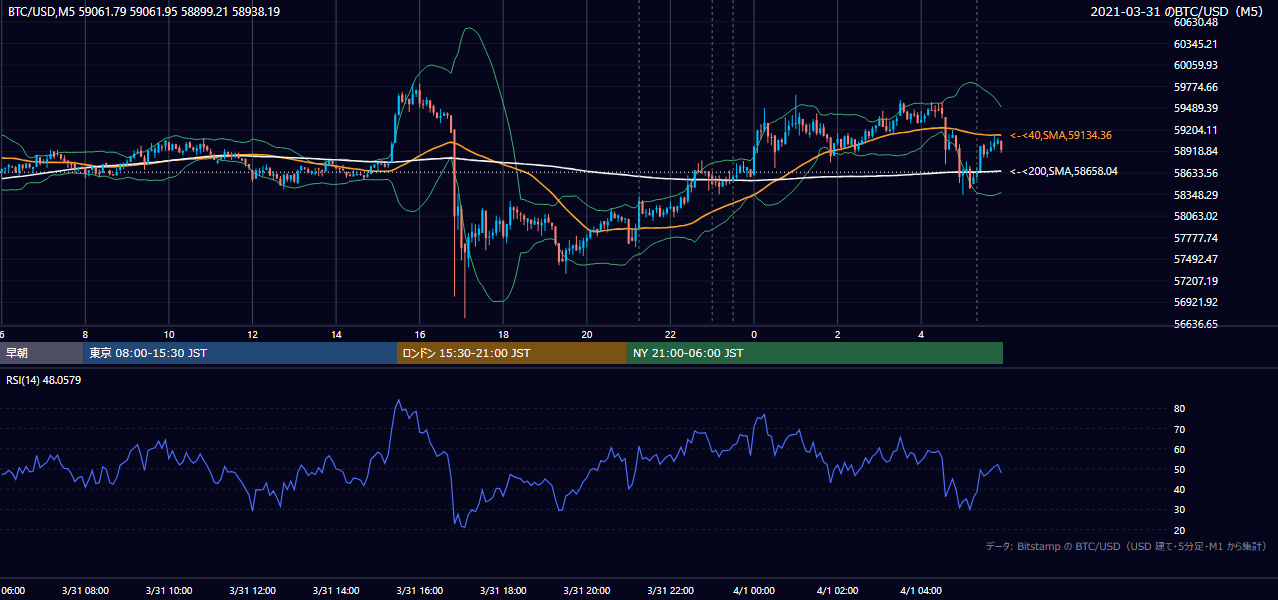
Task: Click the 3/31 10:00 date label
Action: pyautogui.click(x=168, y=591)
